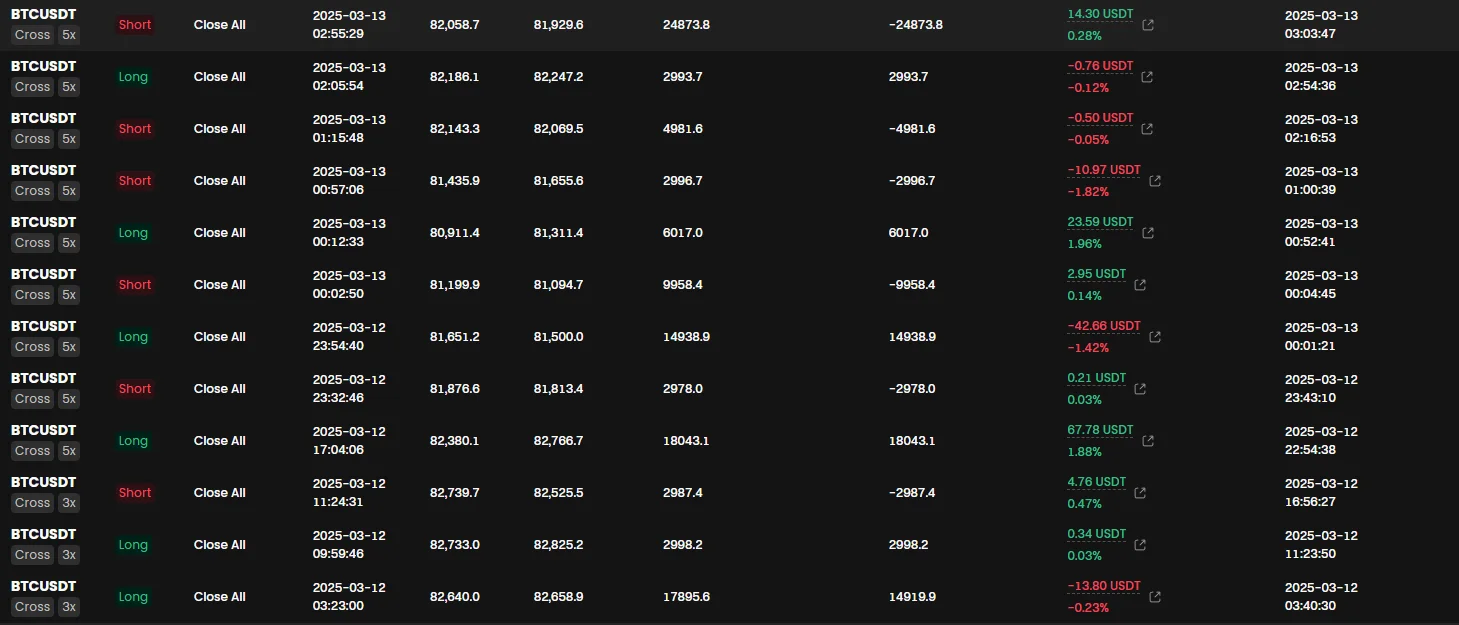Open share icon next to -0.76 USDT

click(1148, 77)
